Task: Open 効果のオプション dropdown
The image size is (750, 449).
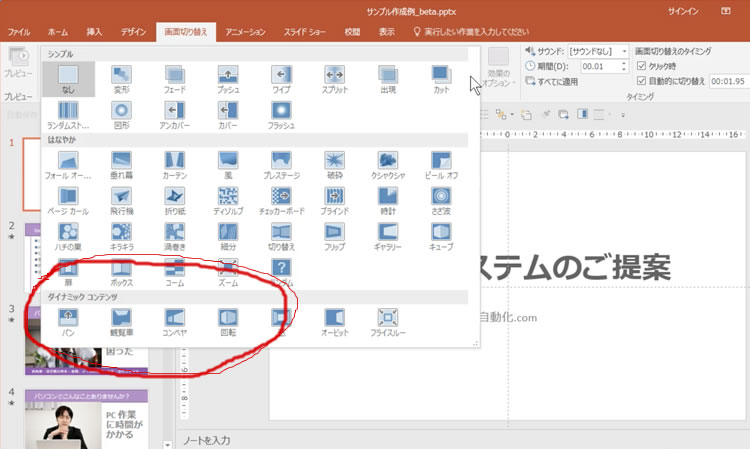Action: (498, 68)
